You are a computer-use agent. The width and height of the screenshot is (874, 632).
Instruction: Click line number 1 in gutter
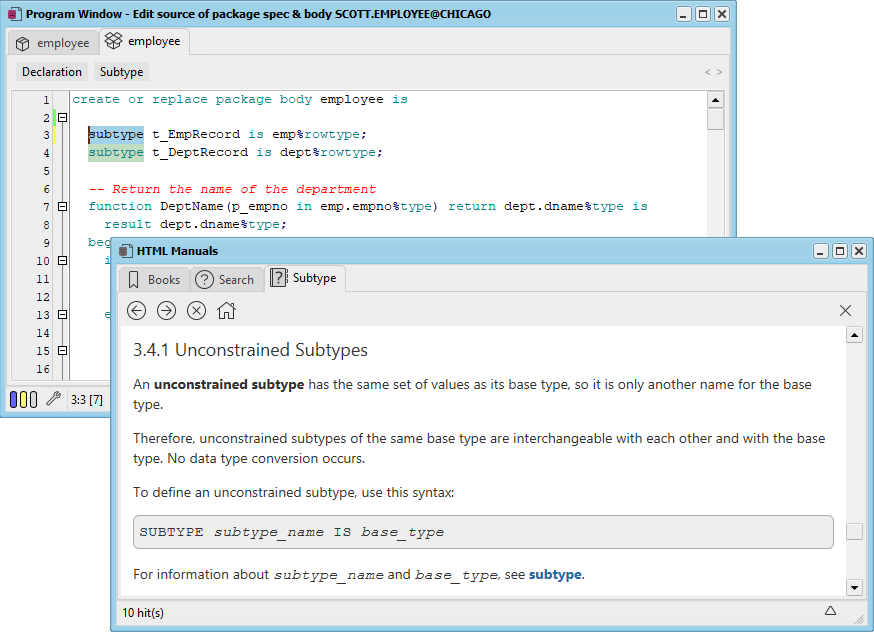[46, 100]
